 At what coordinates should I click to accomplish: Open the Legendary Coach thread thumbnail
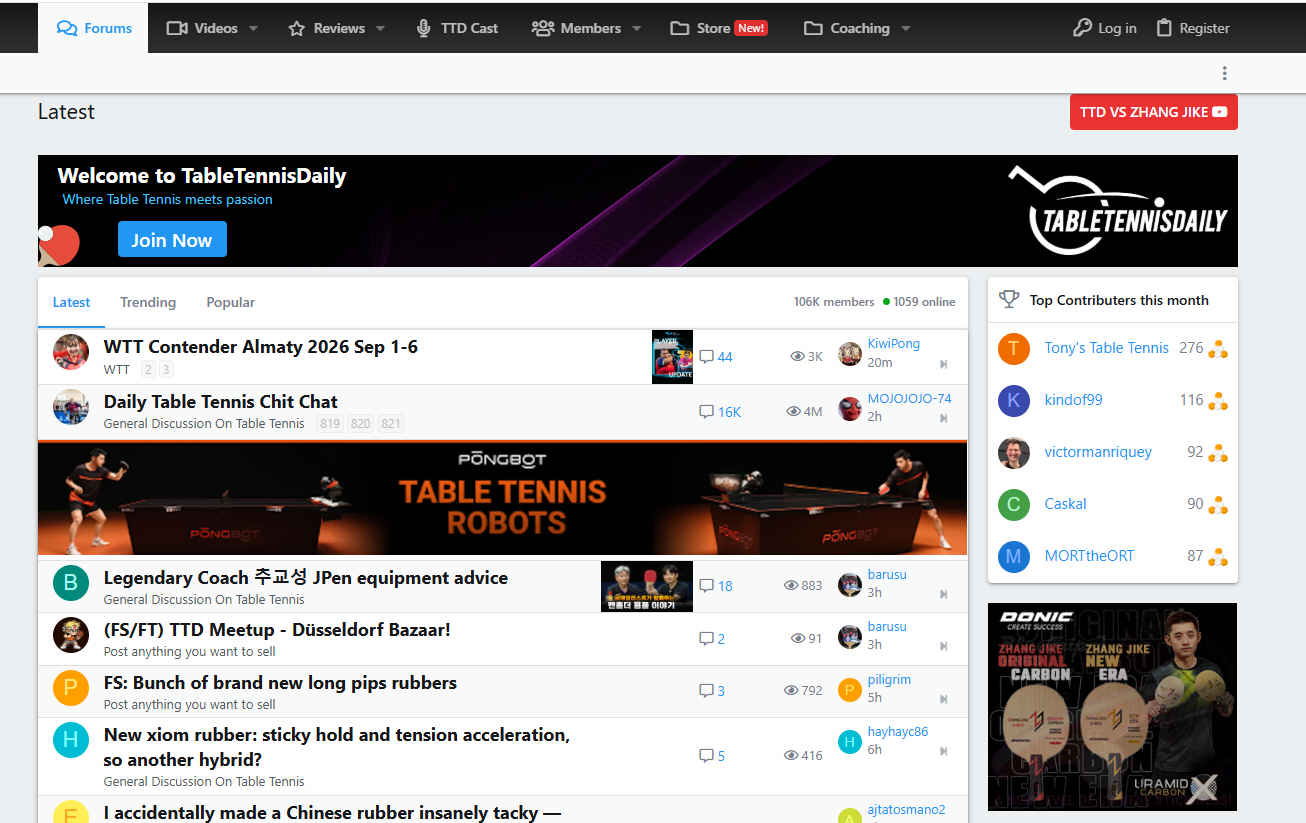click(x=647, y=586)
